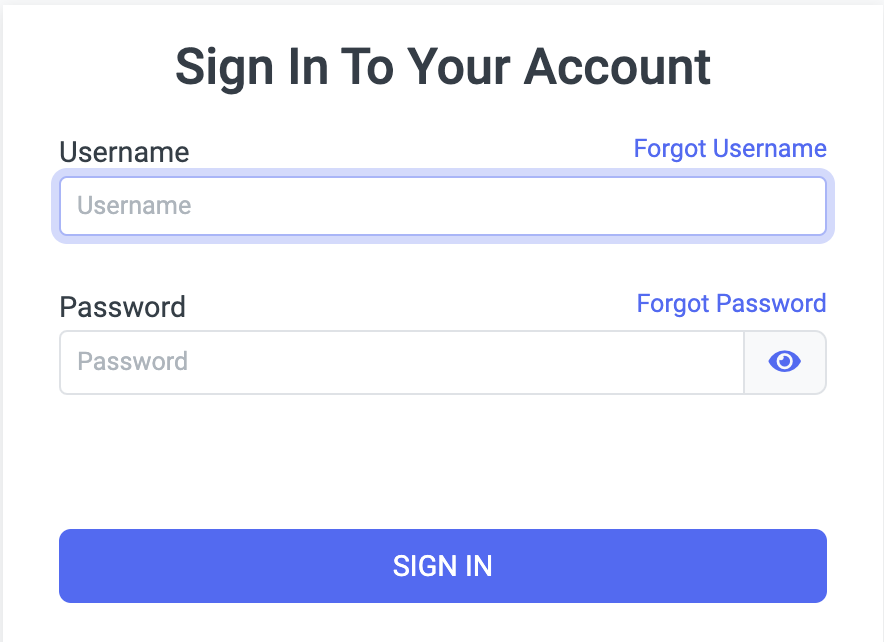Reveal the typed password characters
Screen dimensions: 884x642
(x=785, y=362)
